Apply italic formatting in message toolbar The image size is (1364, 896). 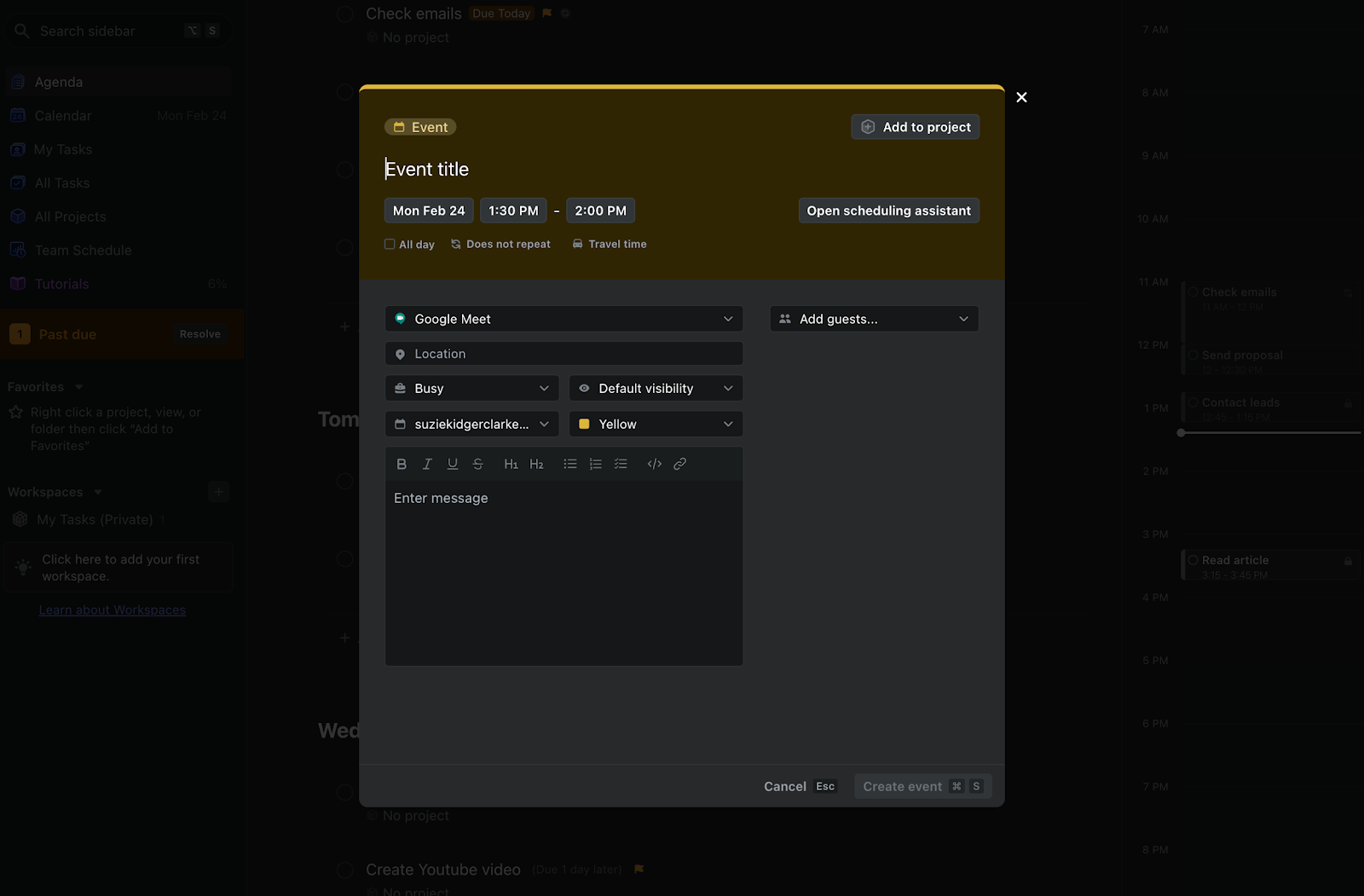[427, 464]
